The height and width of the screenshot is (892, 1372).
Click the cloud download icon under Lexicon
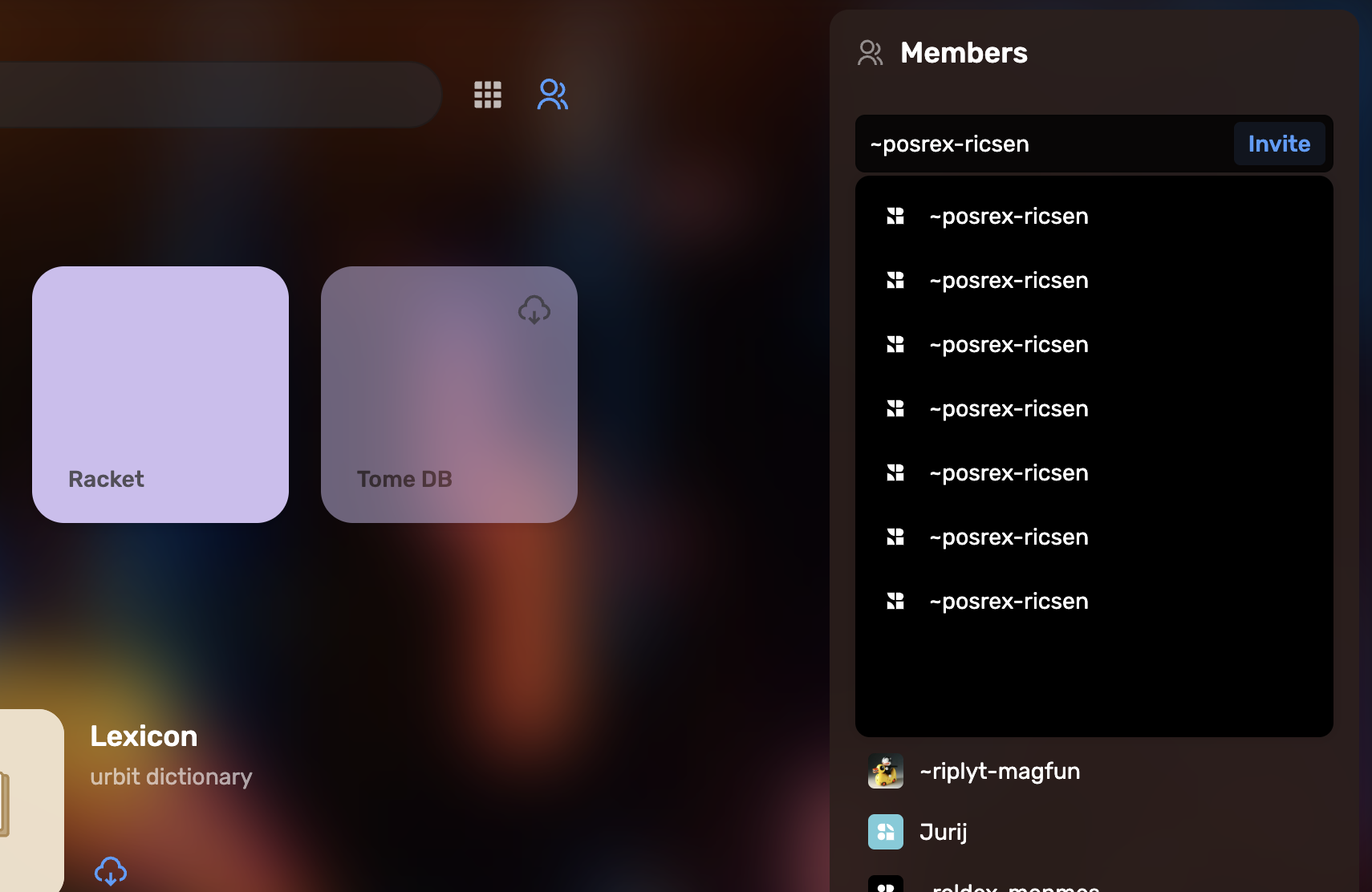coord(111,871)
